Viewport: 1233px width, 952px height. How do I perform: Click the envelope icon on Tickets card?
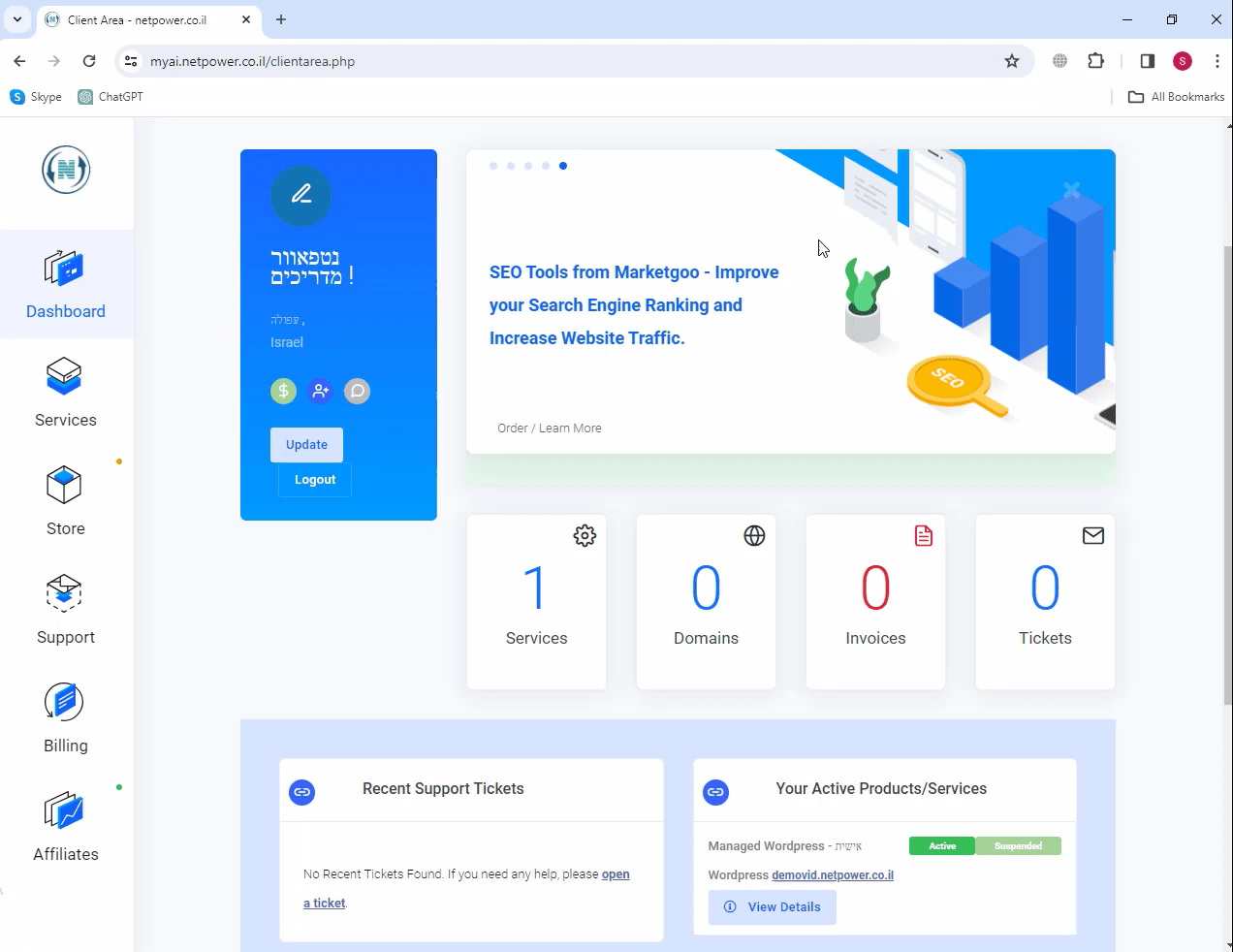(1093, 536)
